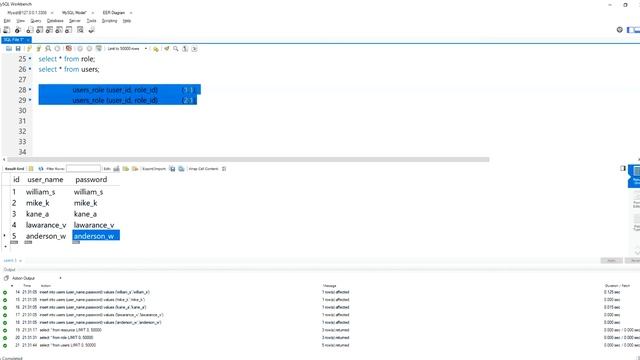Switch to the Mysql@127.0.0.1:3306 connection tab

(27, 13)
